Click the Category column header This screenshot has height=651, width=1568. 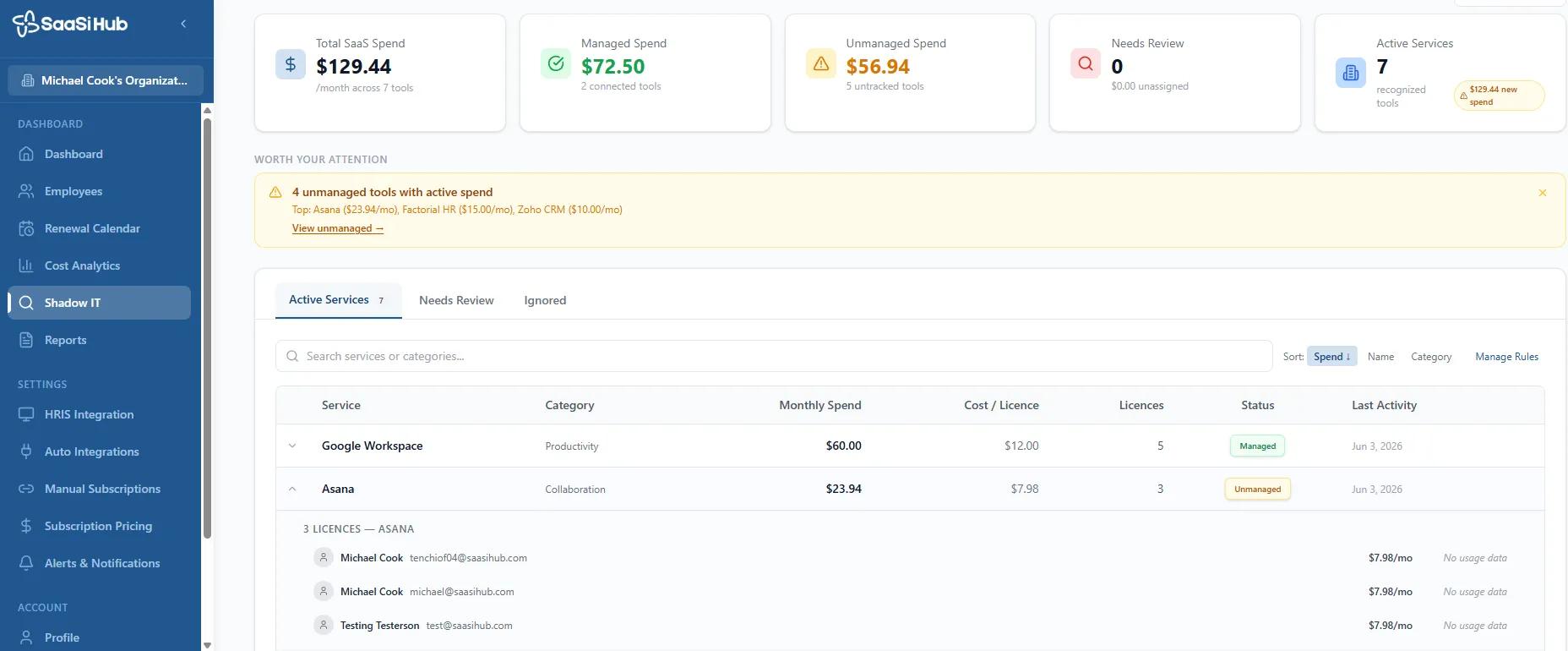click(x=569, y=405)
